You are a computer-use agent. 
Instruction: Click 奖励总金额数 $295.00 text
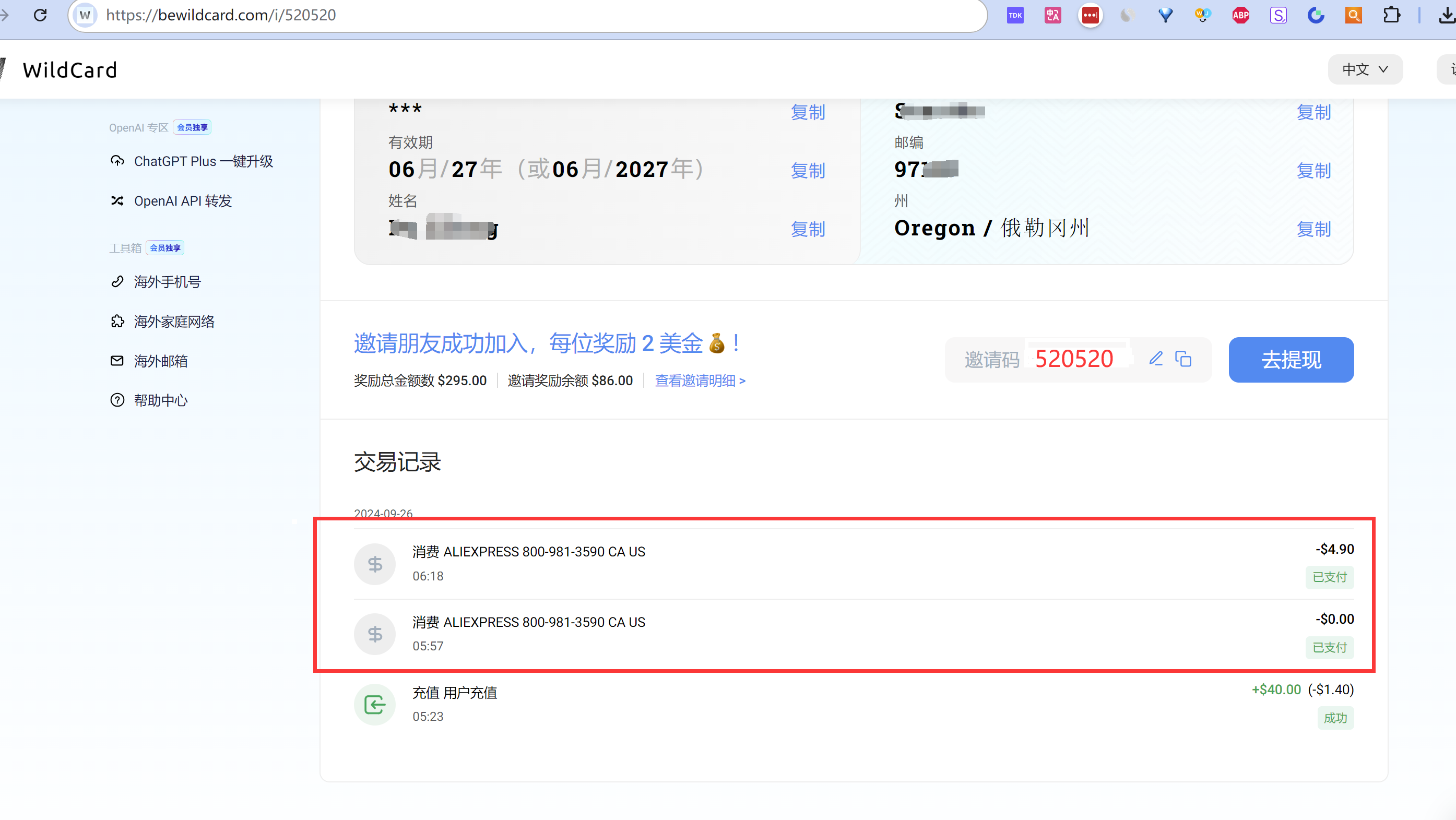pyautogui.click(x=420, y=381)
